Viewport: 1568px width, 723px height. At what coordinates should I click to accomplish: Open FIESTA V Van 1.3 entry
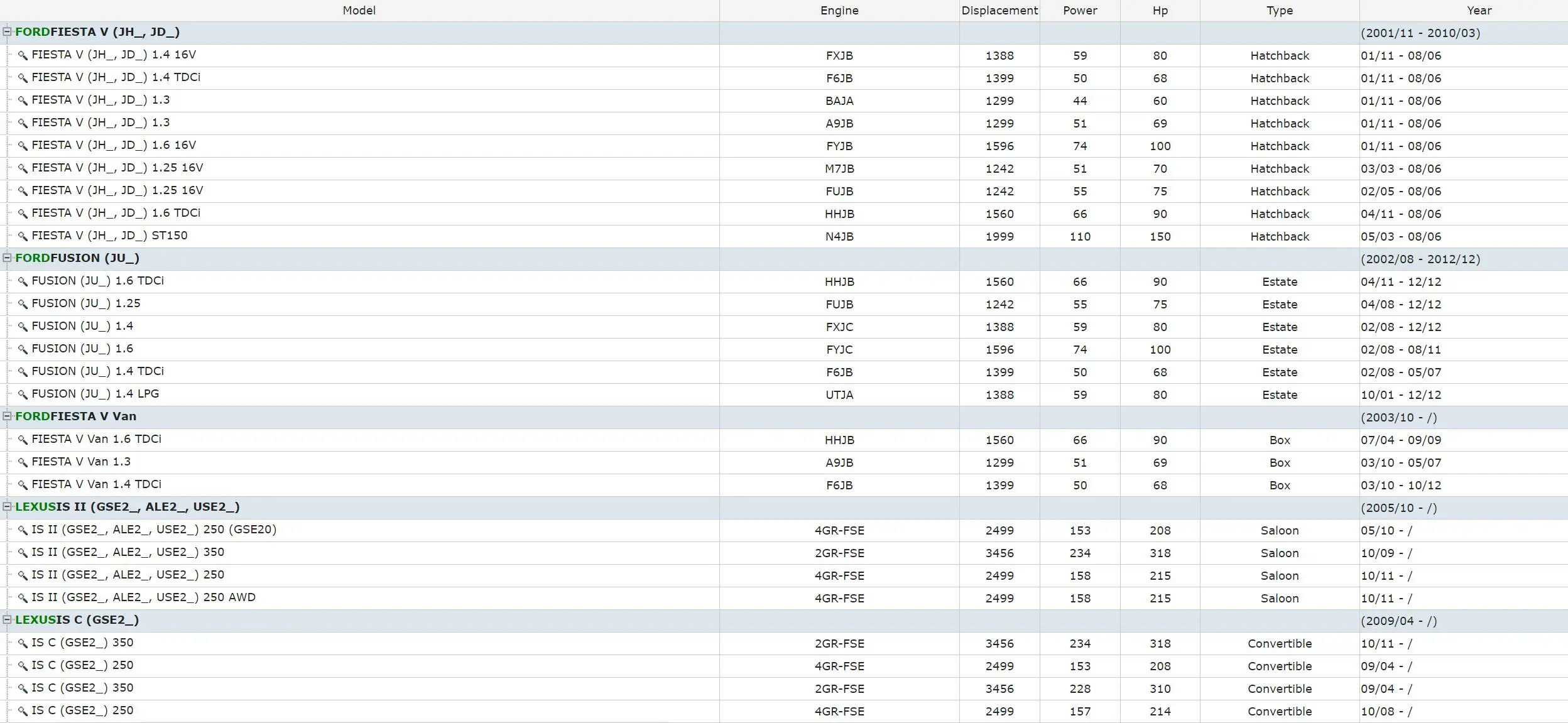click(81, 462)
